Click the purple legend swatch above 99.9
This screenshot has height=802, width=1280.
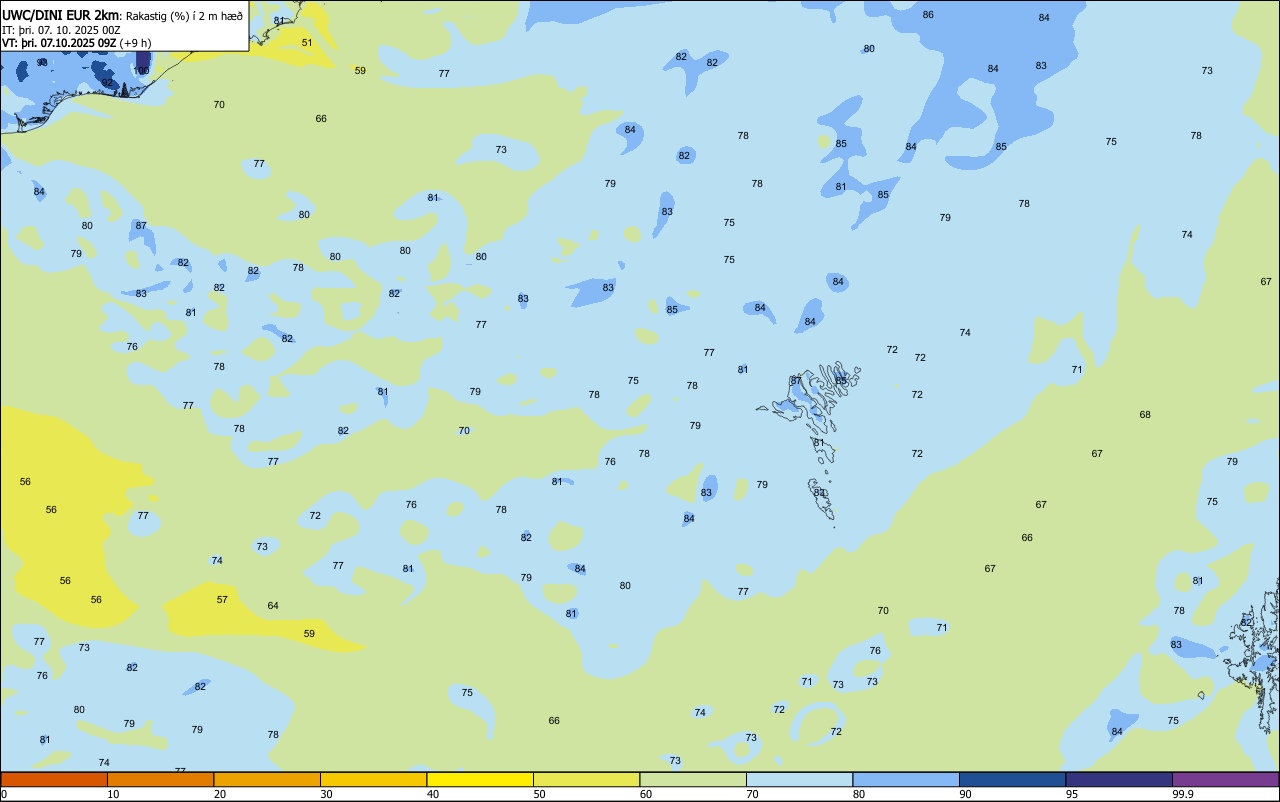pos(1225,779)
